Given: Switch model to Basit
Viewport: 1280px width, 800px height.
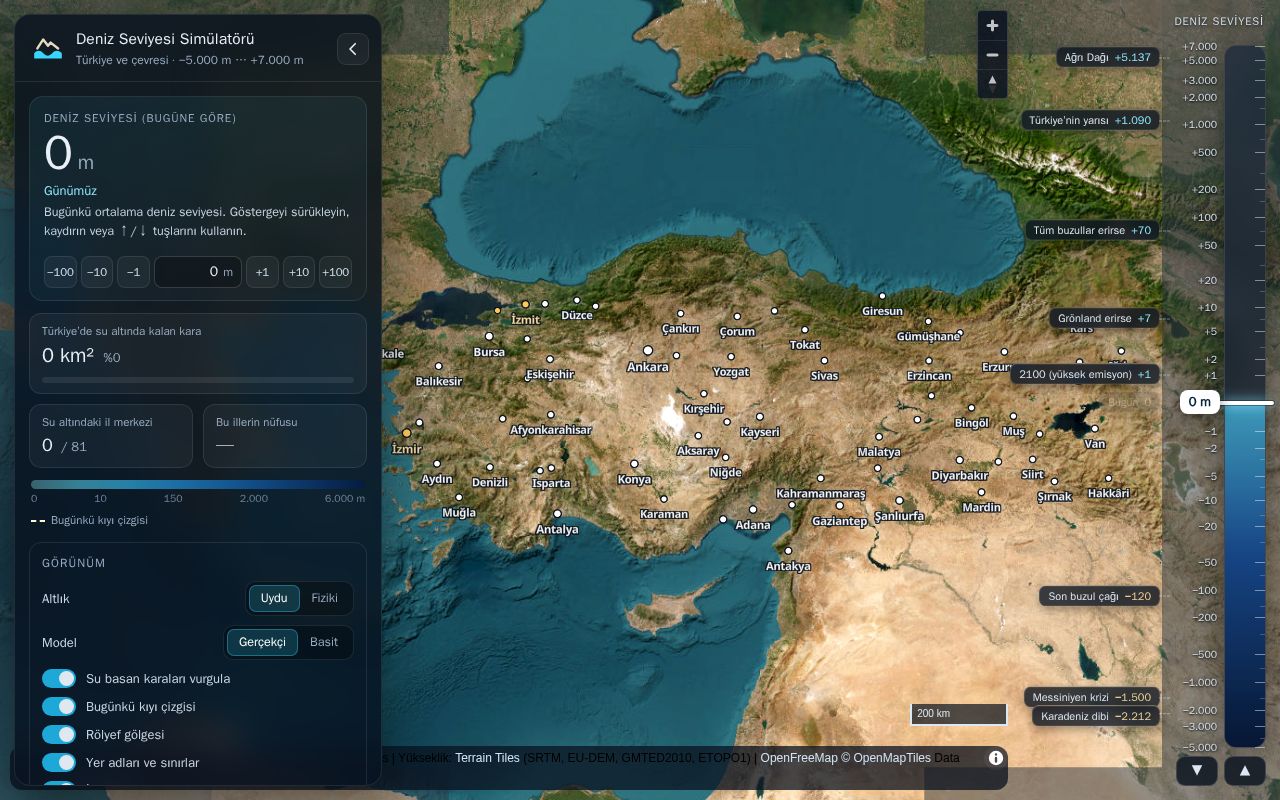Looking at the screenshot, I should click(324, 642).
